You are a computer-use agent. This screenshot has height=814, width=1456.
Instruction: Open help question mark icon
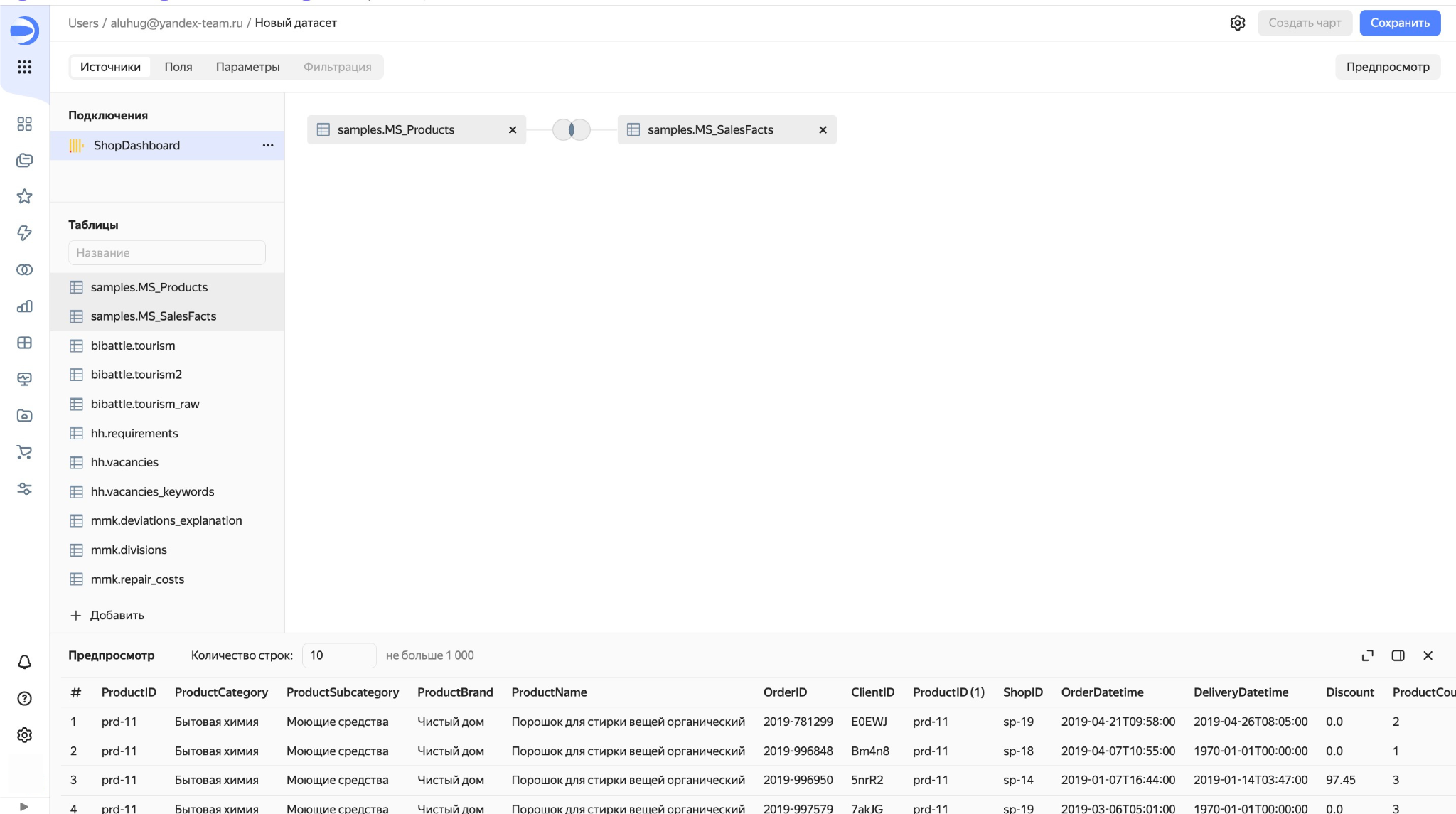[x=24, y=698]
